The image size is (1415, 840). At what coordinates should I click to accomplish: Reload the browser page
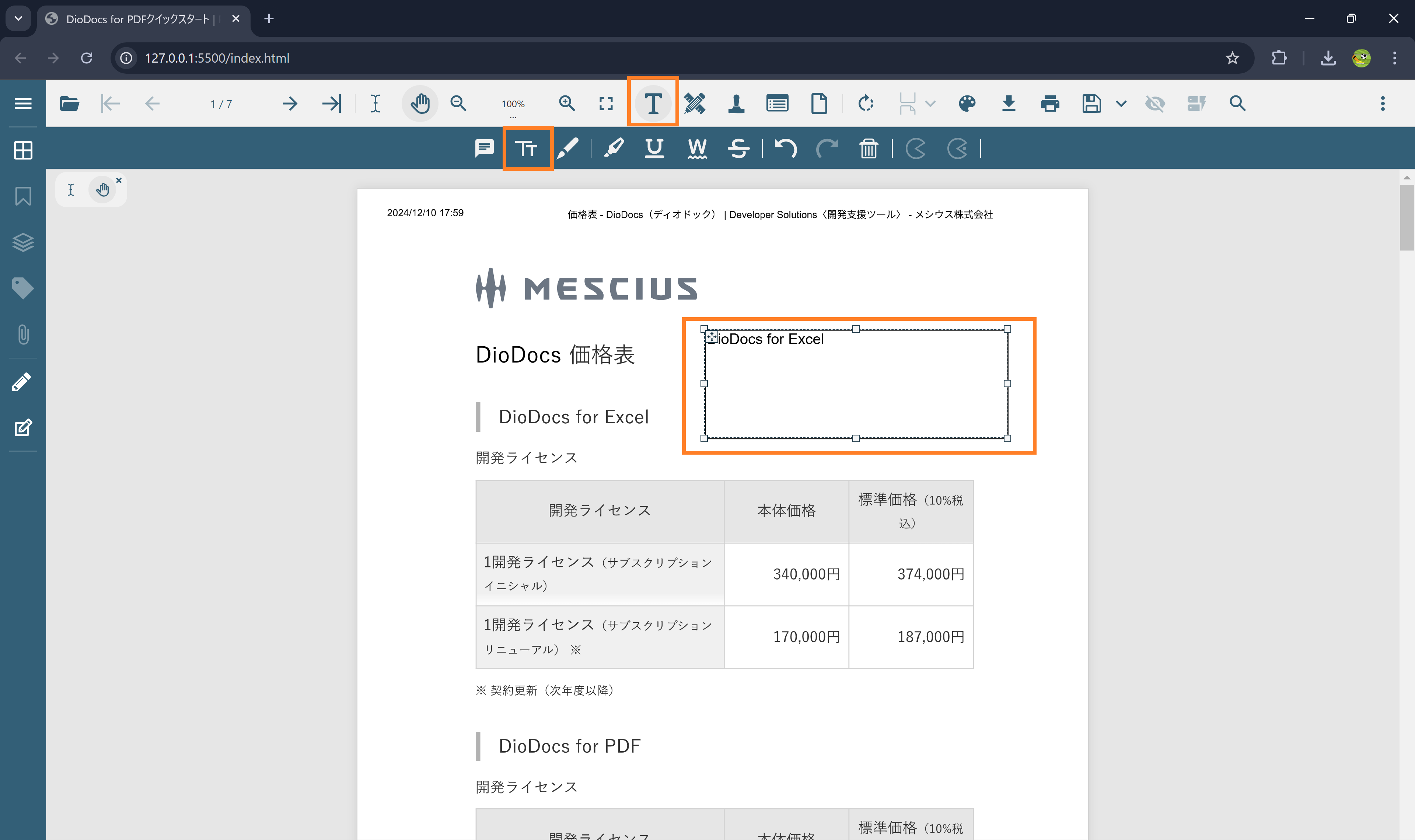(87, 58)
